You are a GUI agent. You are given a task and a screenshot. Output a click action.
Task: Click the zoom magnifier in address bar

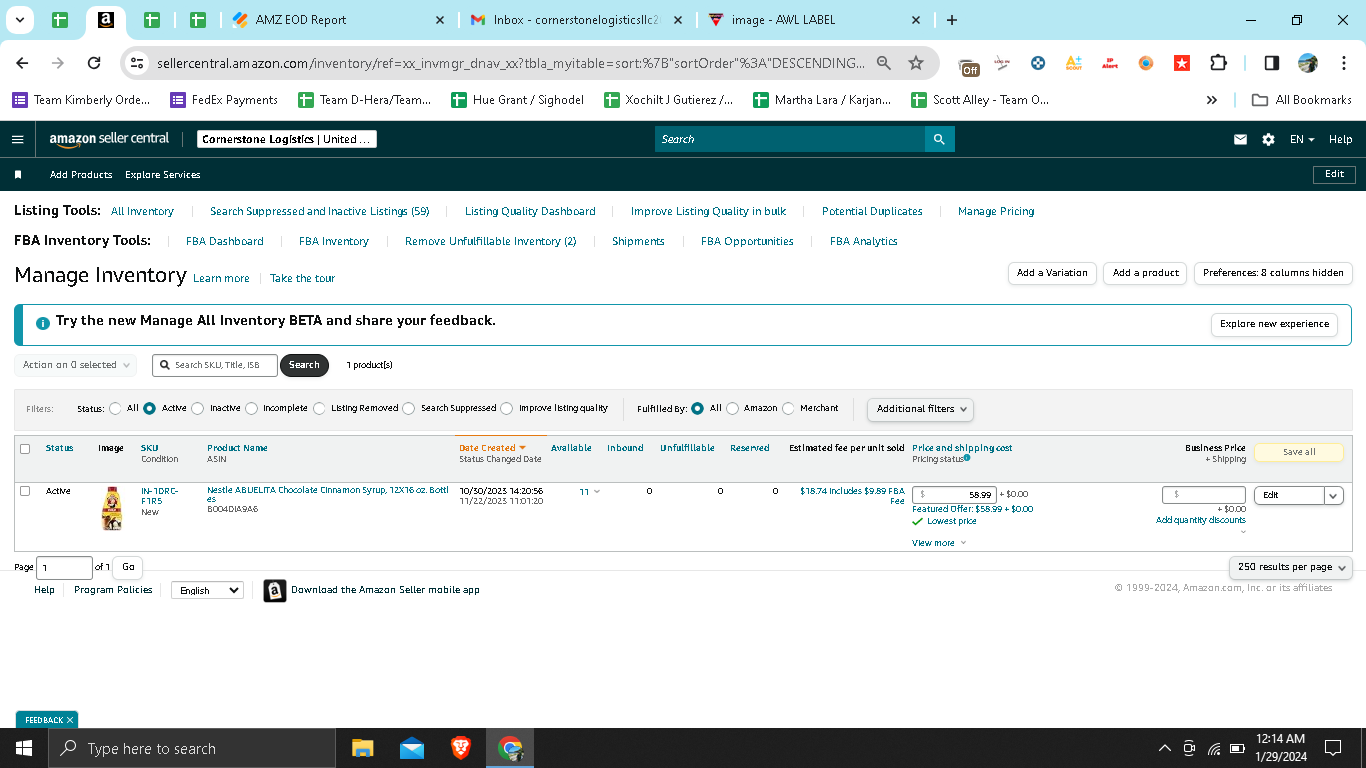click(x=884, y=63)
